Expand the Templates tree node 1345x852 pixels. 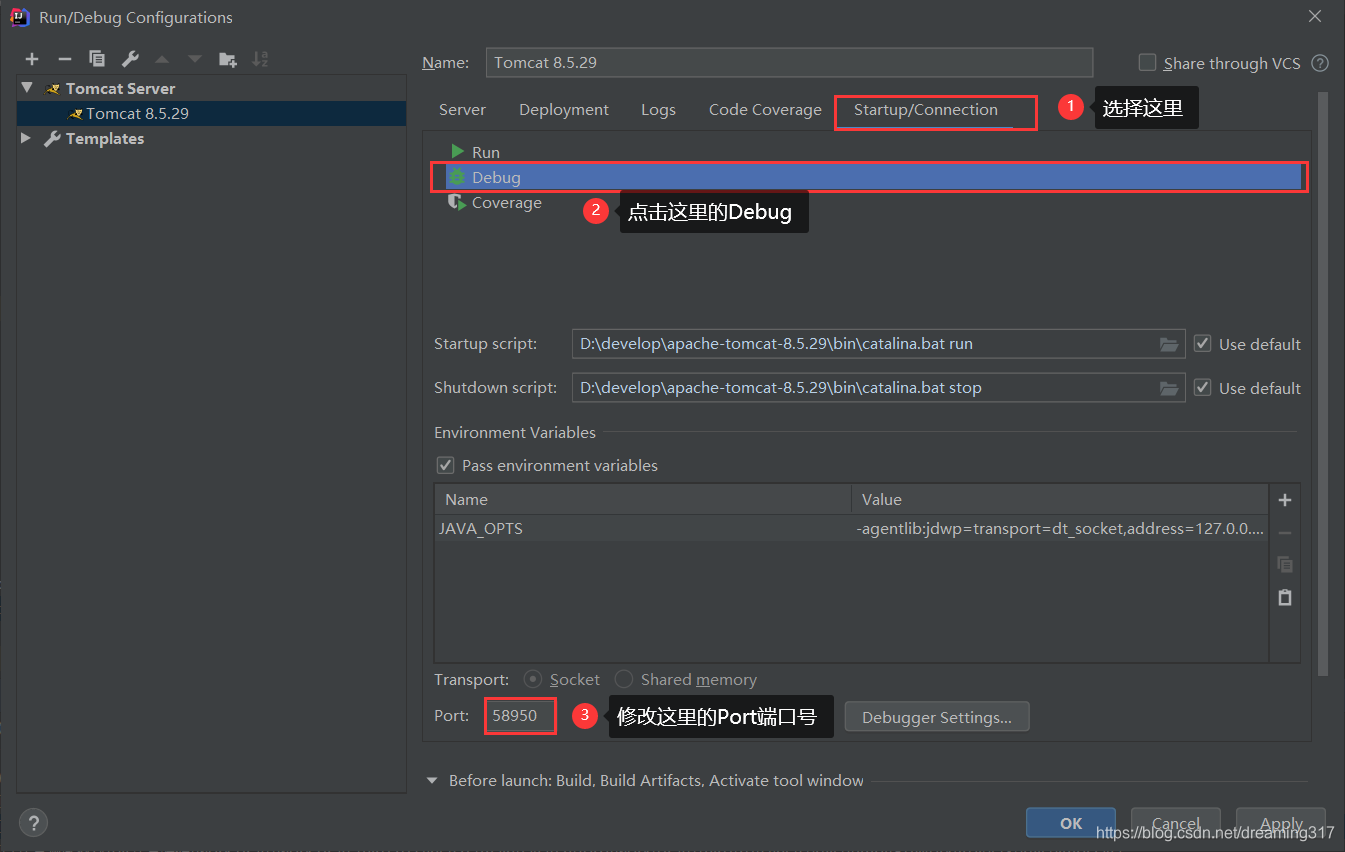click(24, 138)
